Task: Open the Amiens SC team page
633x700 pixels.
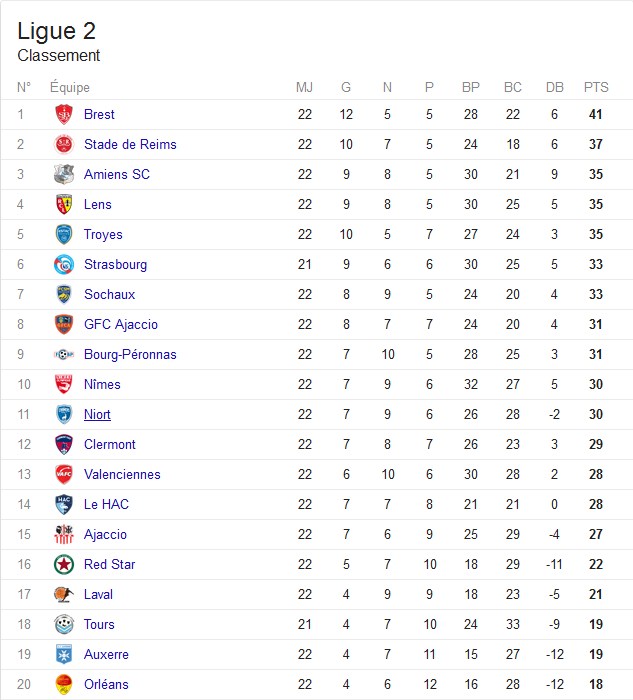Action: [x=117, y=174]
